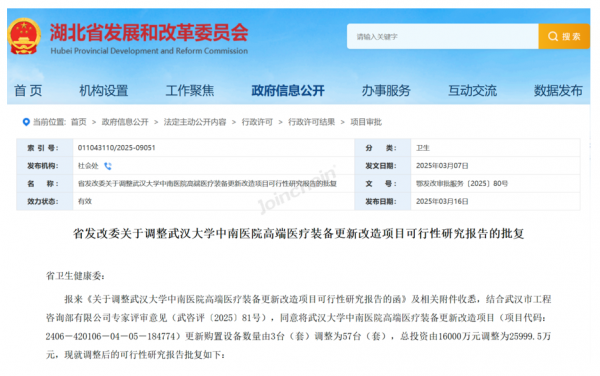The width and height of the screenshot is (600, 376).
Task: Open the 互动交流 menu item
Action: (x=472, y=91)
